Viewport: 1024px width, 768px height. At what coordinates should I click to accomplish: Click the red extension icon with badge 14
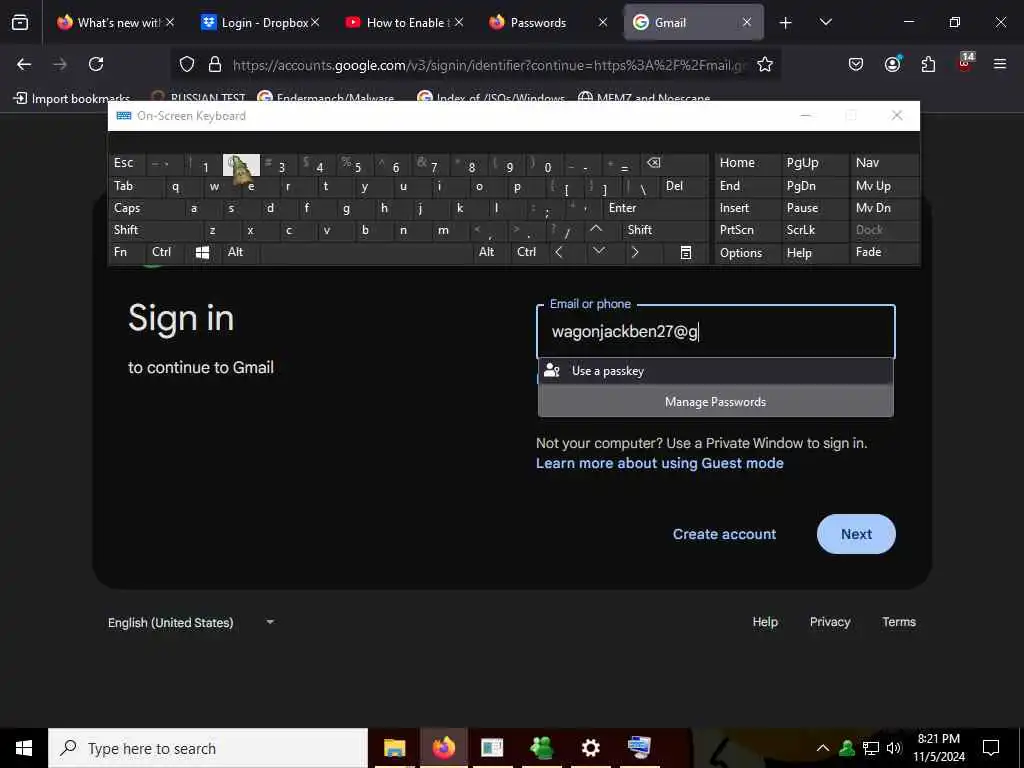(965, 63)
